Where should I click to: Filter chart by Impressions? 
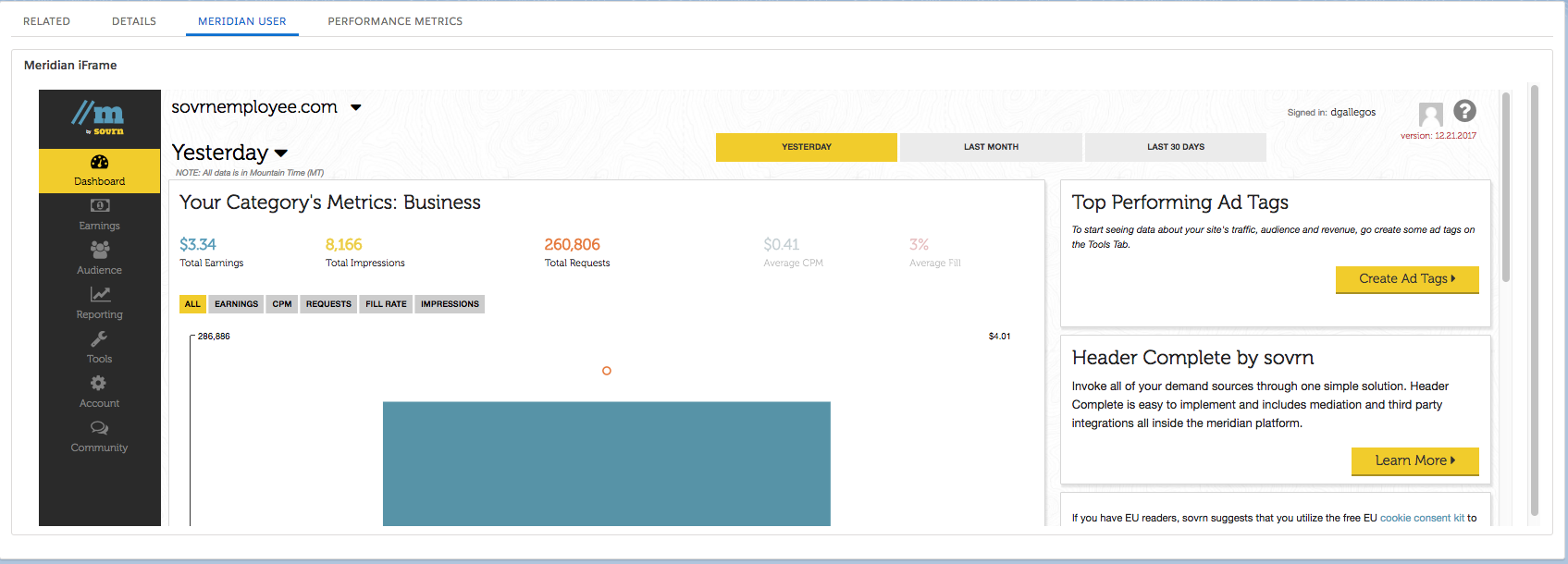[x=450, y=304]
